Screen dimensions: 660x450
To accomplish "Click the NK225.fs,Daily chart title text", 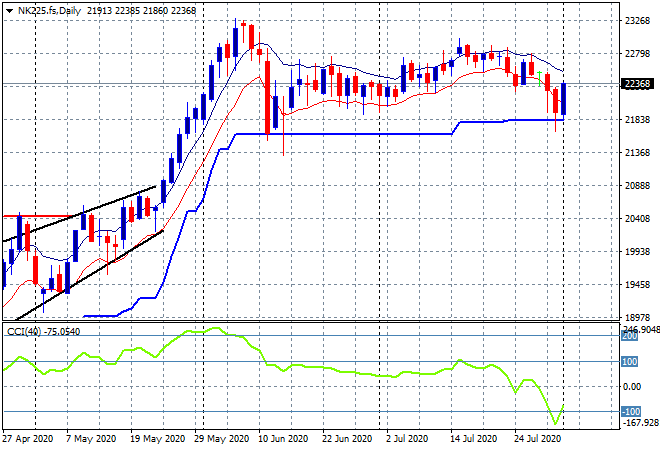I will (49, 11).
